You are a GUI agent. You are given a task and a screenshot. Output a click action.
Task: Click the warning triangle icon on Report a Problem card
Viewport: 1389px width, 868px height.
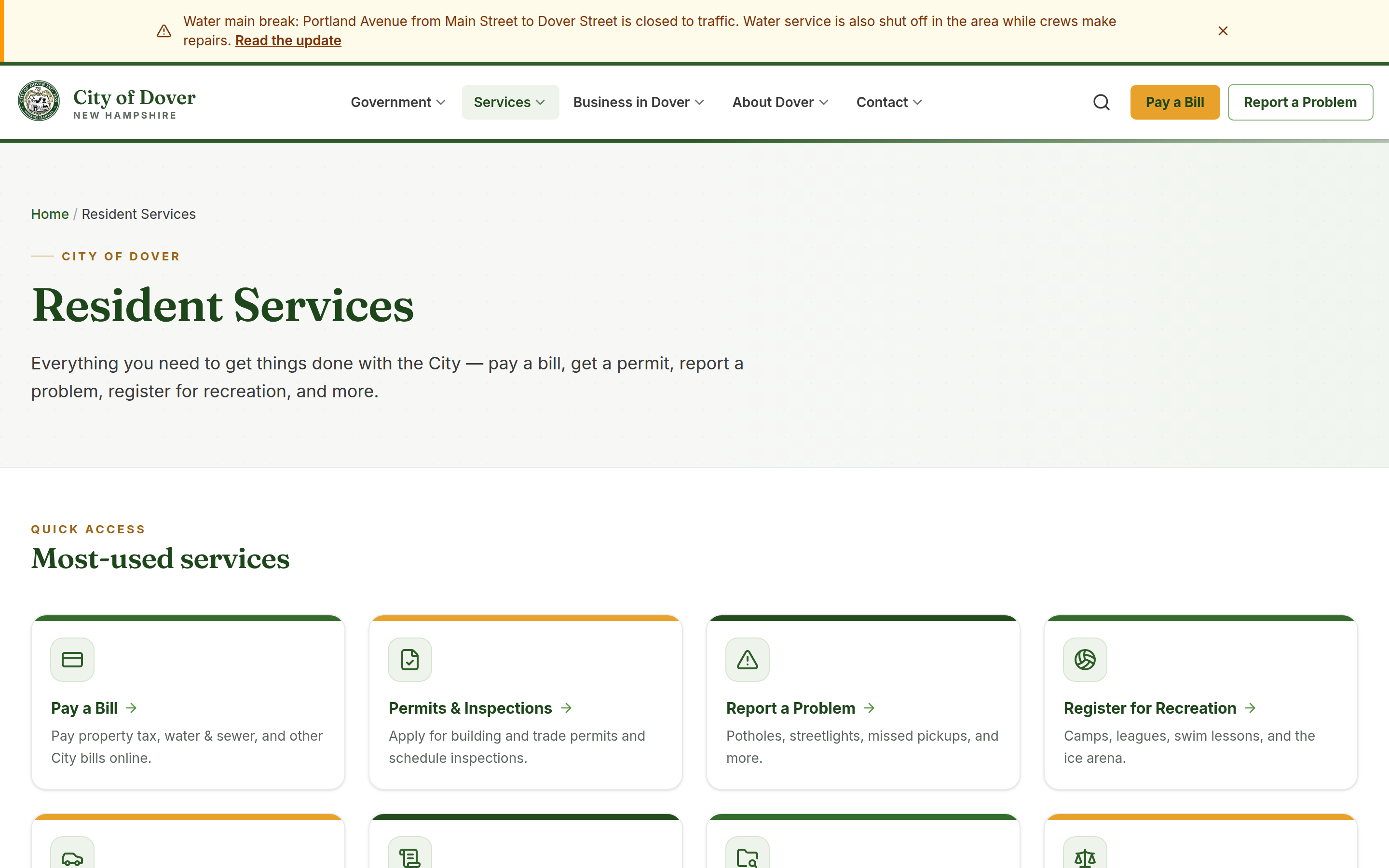747,660
